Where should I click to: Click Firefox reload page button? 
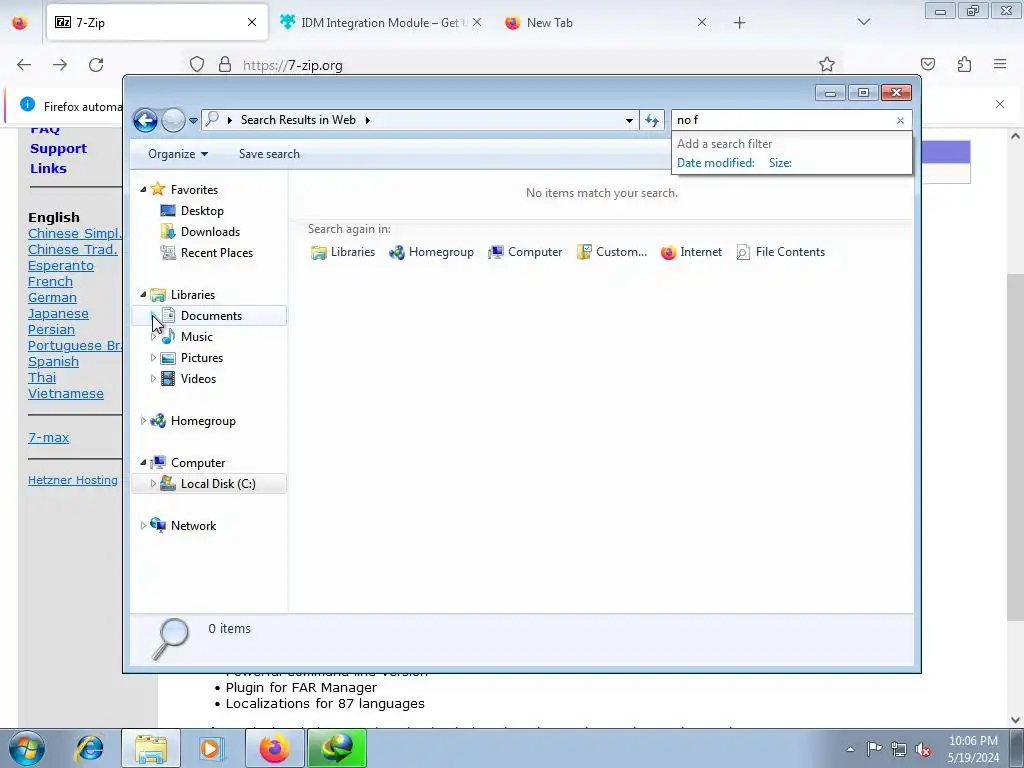tap(96, 65)
